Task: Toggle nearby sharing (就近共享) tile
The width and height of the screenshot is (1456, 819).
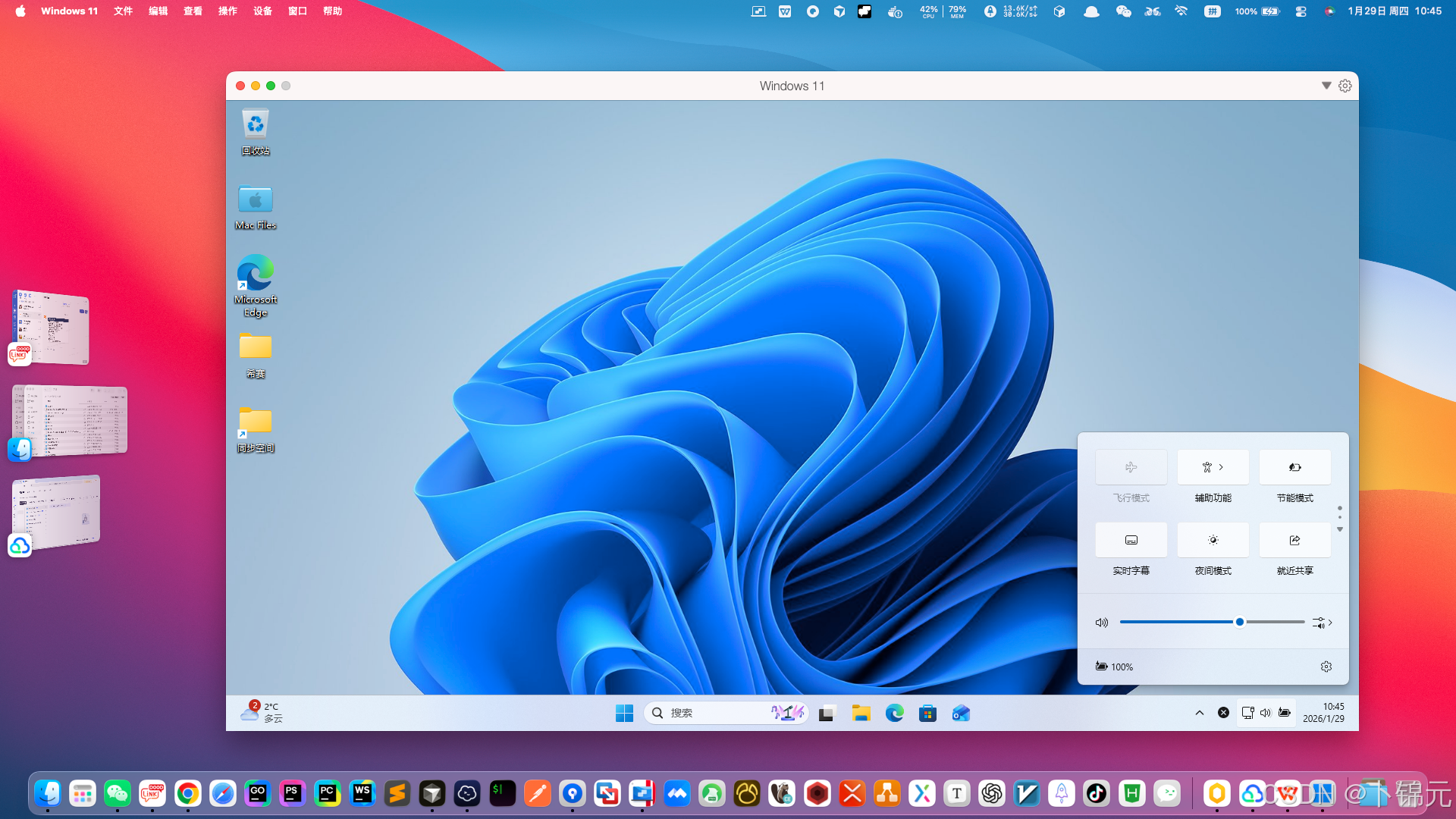Action: [1294, 540]
